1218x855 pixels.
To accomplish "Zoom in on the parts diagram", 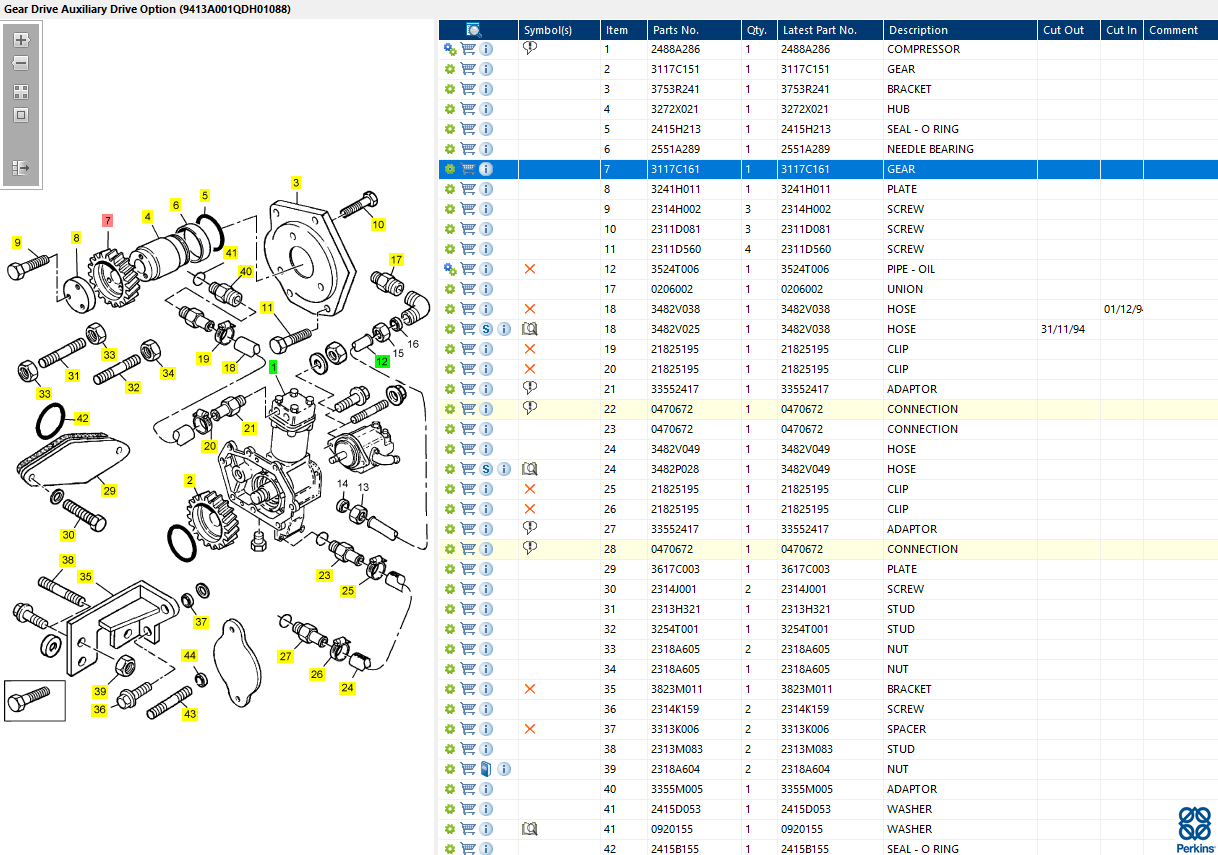I will pyautogui.click(x=20, y=40).
